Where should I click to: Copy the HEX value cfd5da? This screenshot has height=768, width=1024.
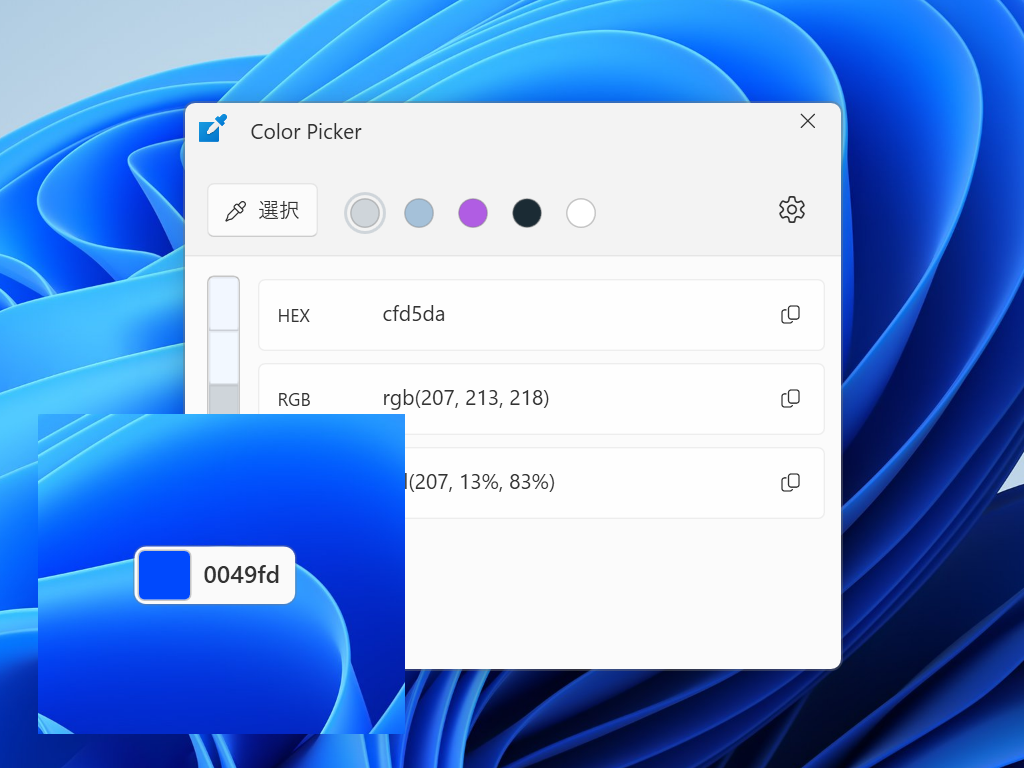[790, 315]
